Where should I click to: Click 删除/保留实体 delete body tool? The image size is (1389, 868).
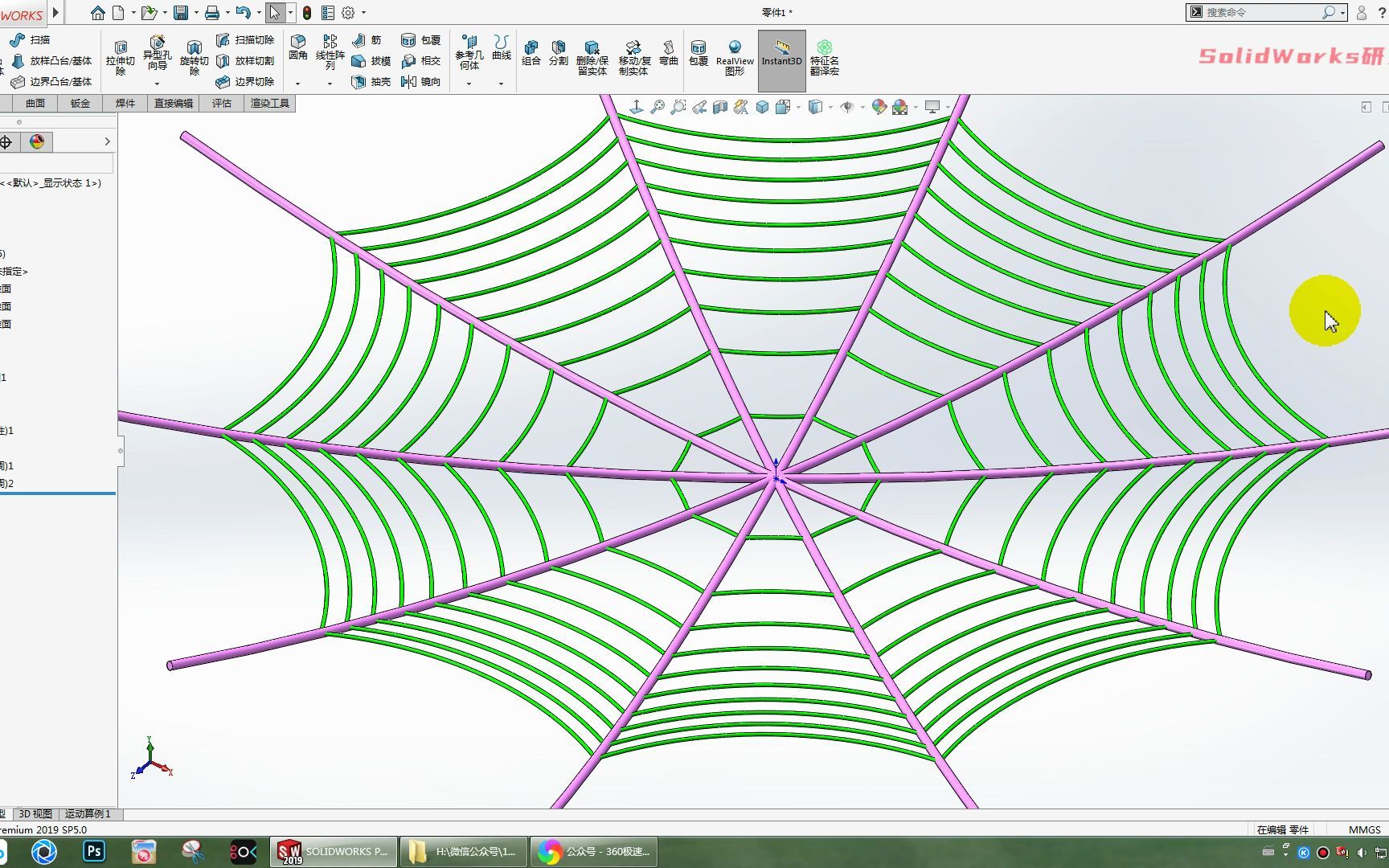592,58
